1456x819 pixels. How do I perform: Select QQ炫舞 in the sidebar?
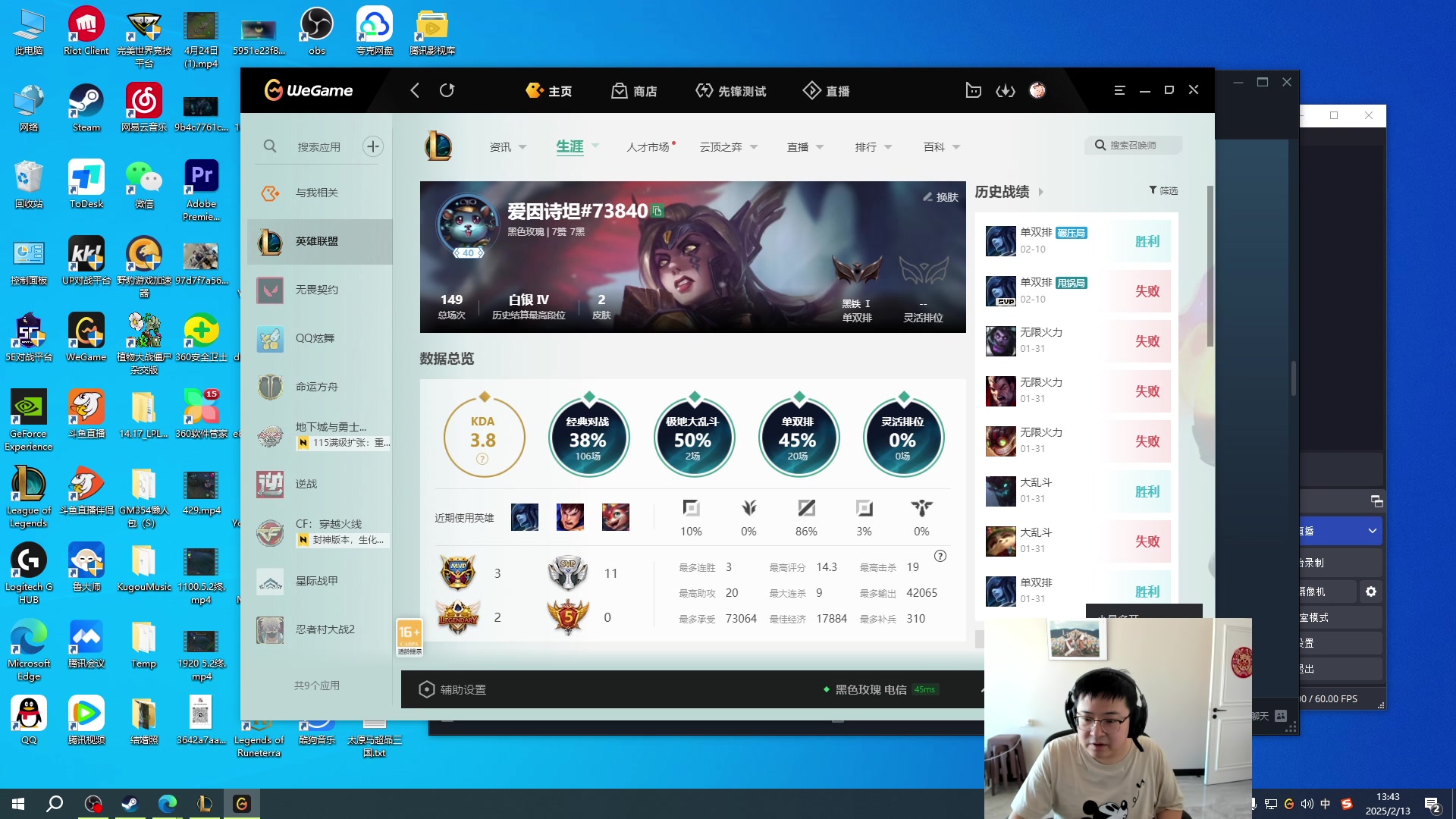click(x=319, y=338)
